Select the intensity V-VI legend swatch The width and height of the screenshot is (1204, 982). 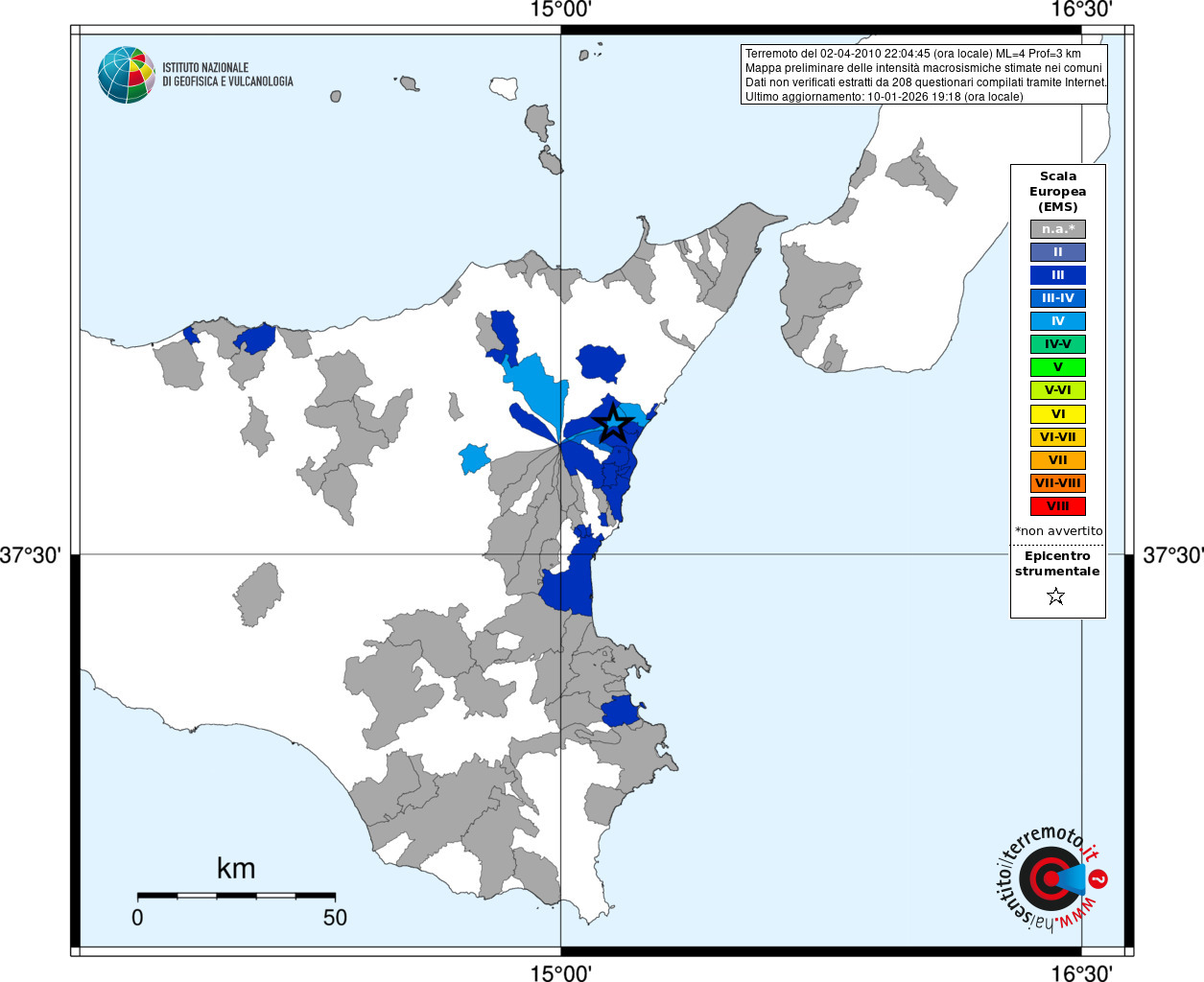coord(1058,390)
